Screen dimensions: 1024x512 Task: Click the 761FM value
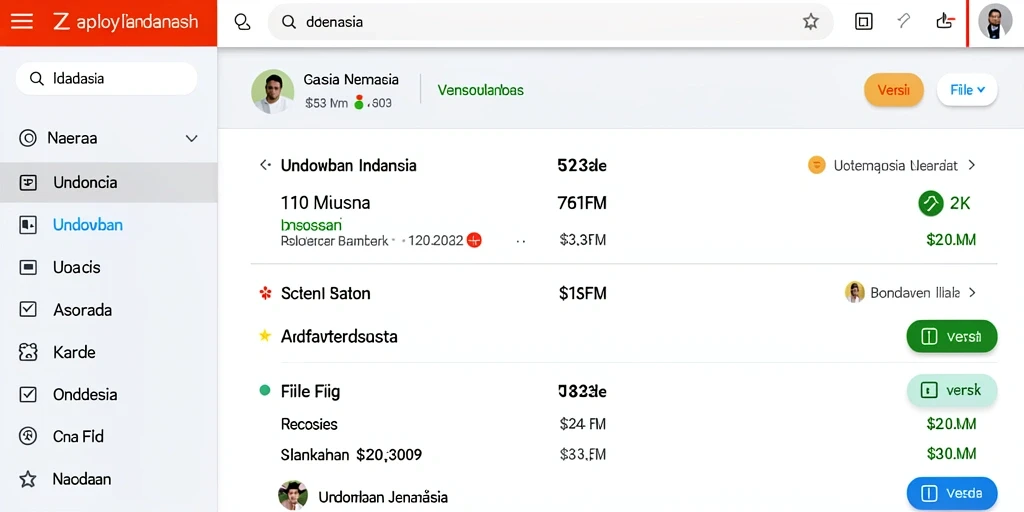point(582,203)
